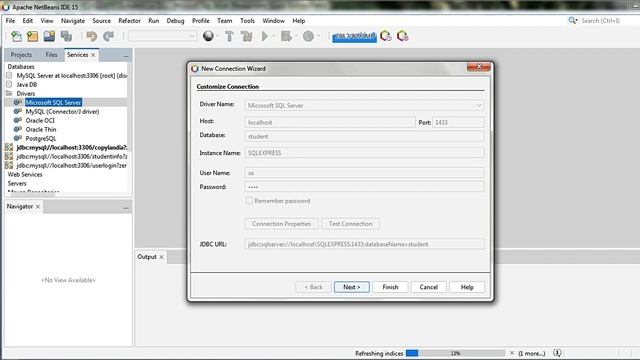Select the studentinfo JDBC connection
Viewport: 640px width, 360px height.
tap(71, 156)
